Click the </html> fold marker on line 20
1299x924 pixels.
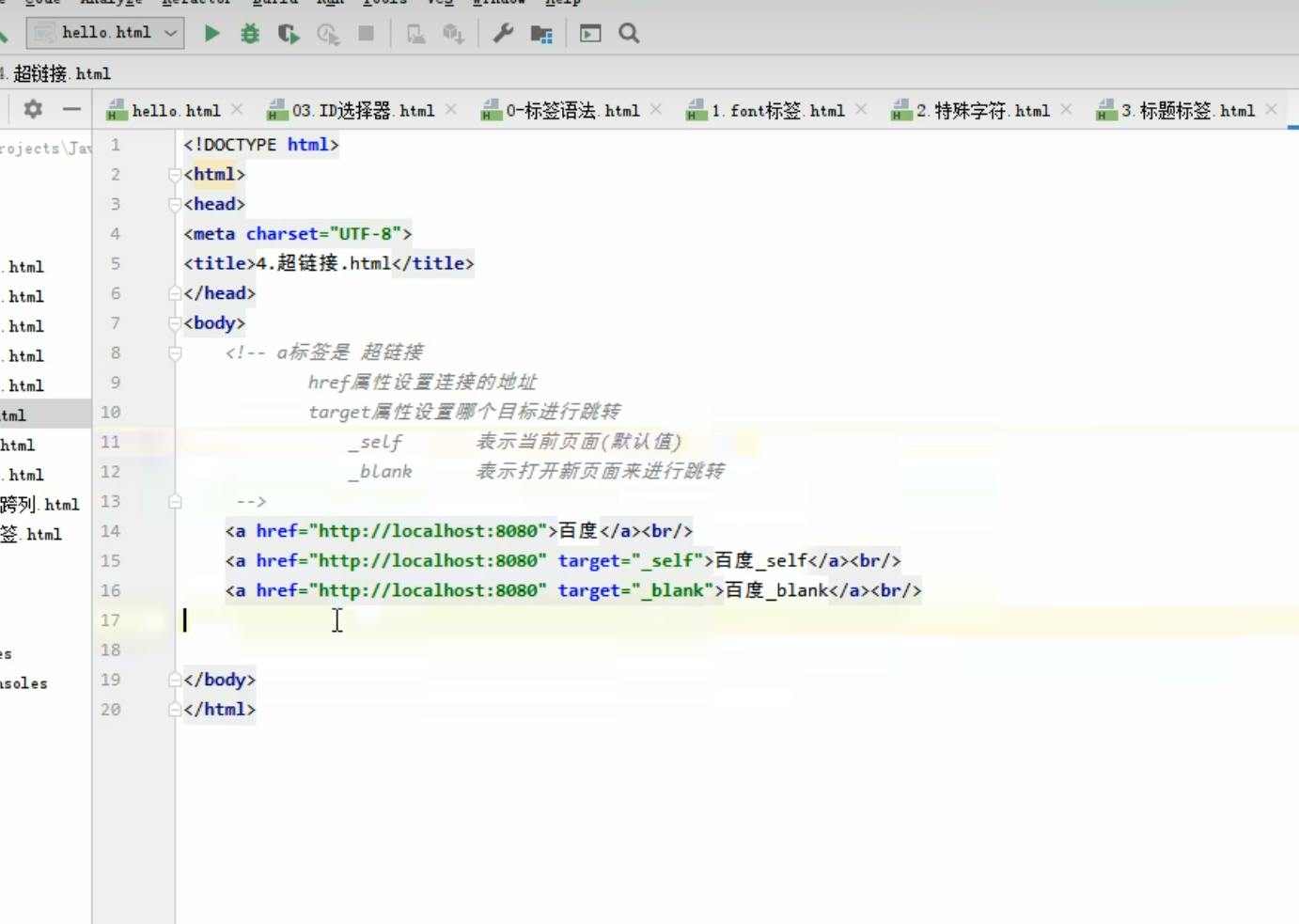pyautogui.click(x=175, y=710)
